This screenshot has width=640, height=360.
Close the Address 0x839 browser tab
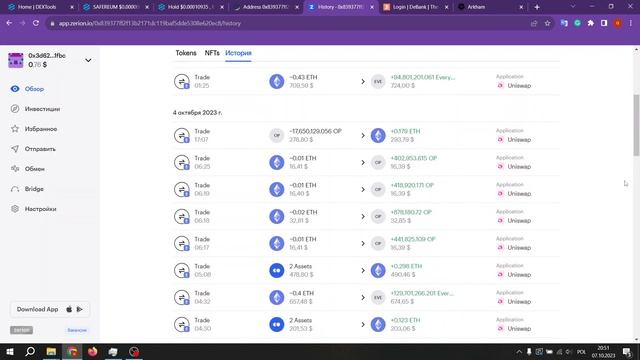pos(297,7)
